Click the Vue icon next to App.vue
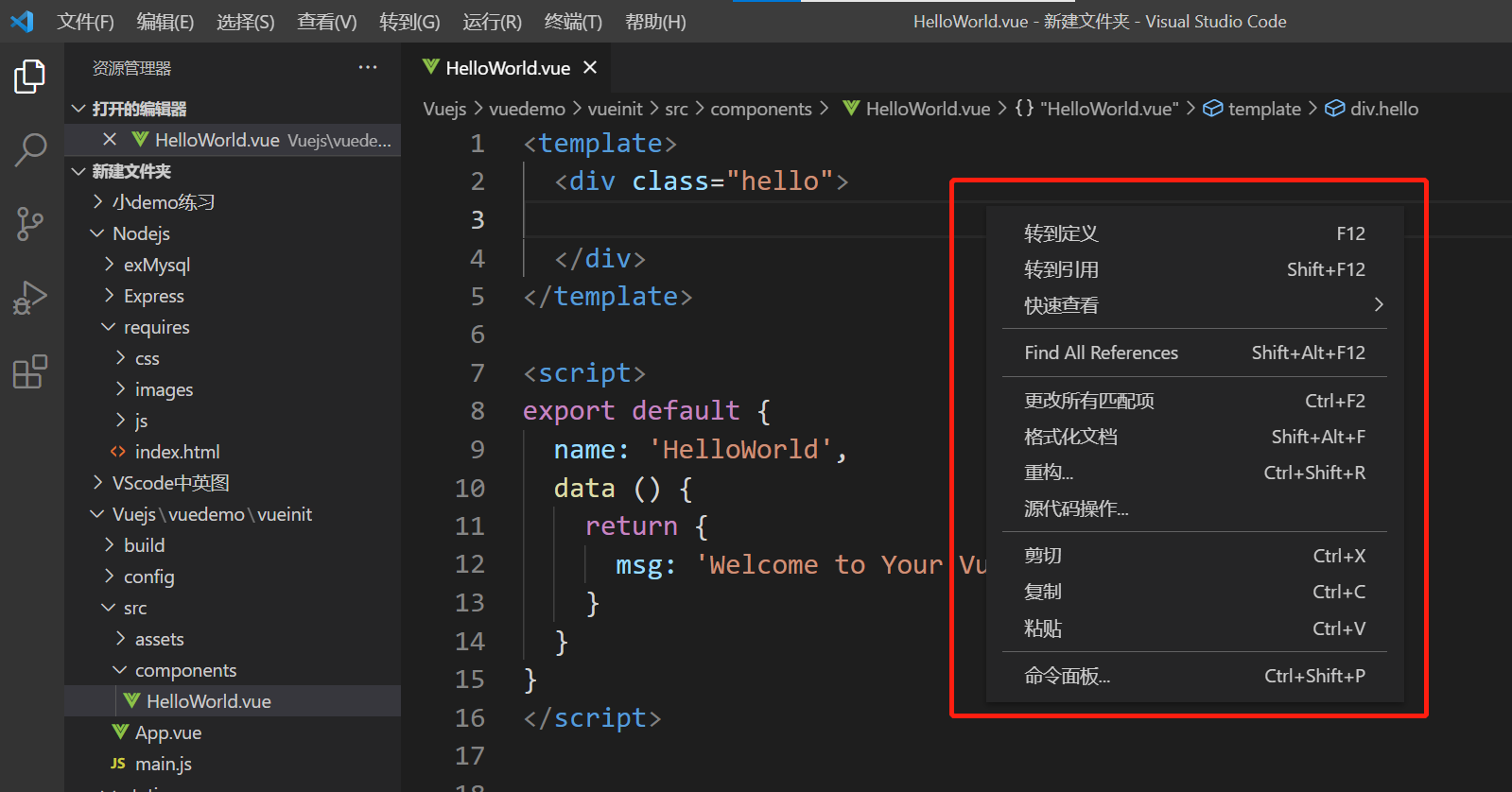The width and height of the screenshot is (1512, 792). point(120,732)
